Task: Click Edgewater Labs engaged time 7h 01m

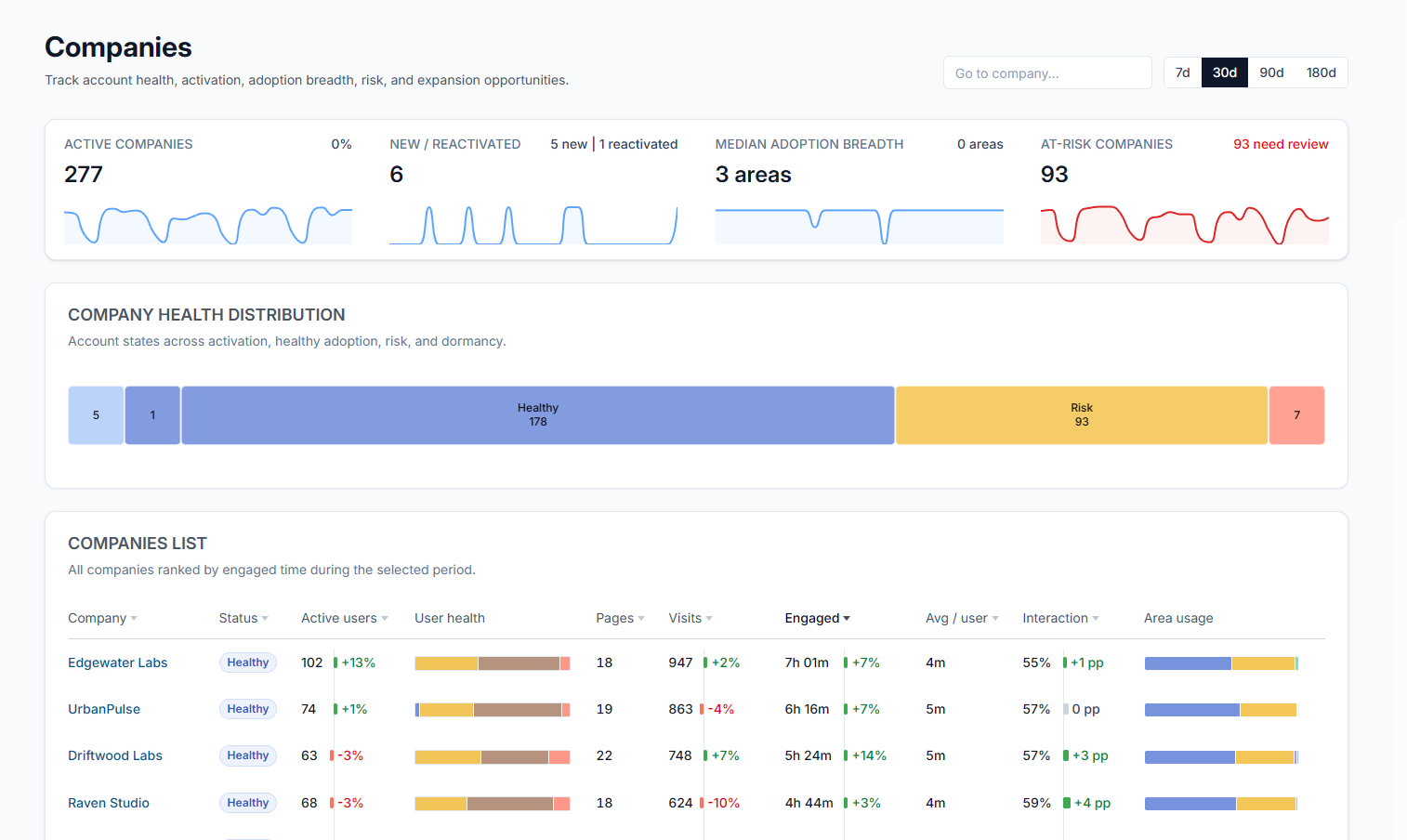Action: pos(807,663)
